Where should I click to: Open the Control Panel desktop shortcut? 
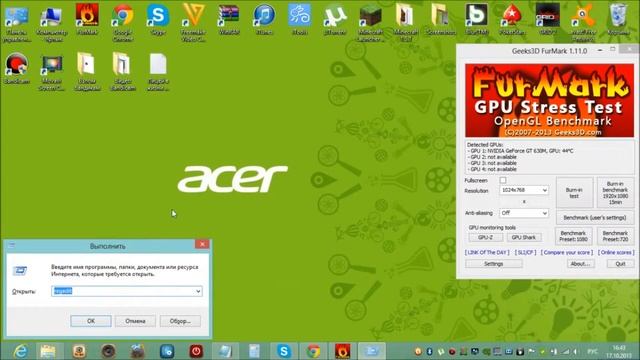coord(17,22)
